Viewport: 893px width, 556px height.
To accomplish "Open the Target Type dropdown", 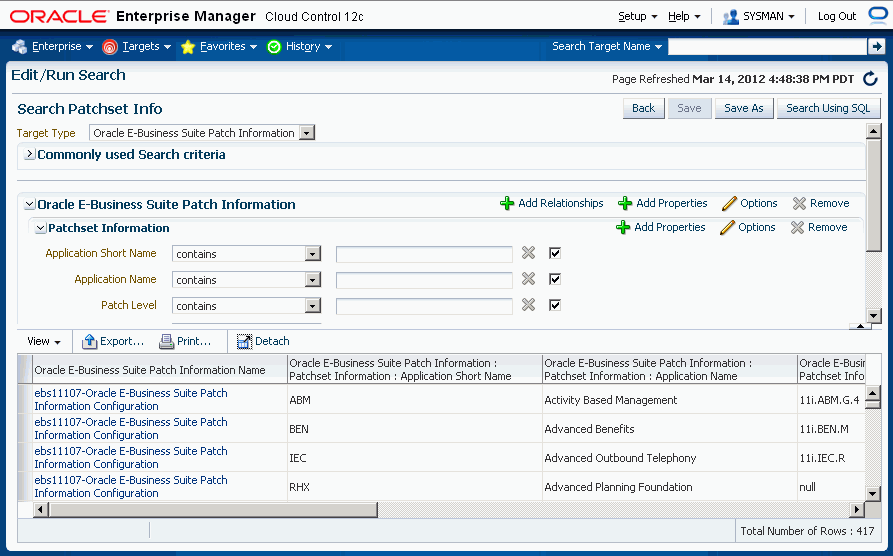I will [306, 133].
